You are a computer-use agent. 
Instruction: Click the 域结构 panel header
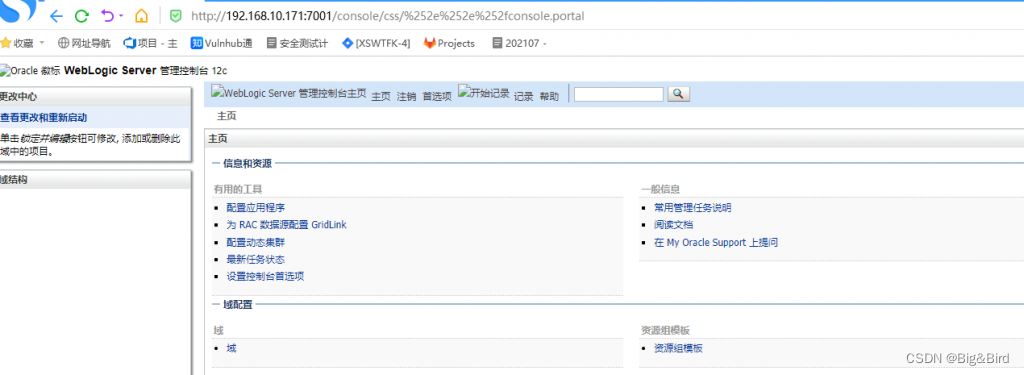(x=95, y=180)
